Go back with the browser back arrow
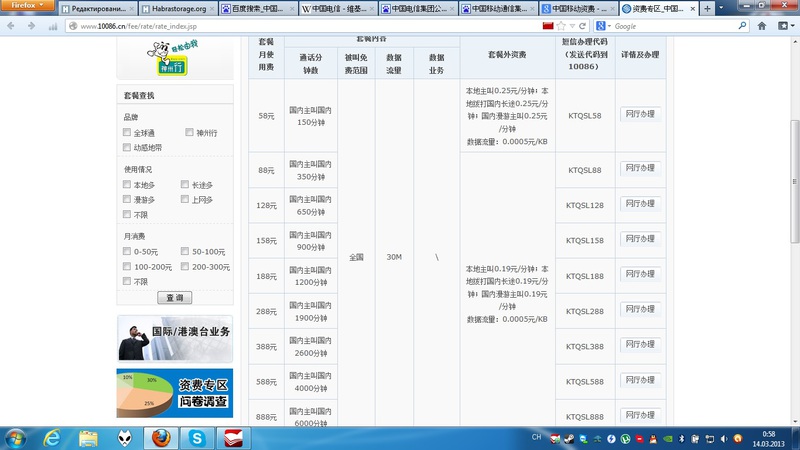 click(11, 26)
